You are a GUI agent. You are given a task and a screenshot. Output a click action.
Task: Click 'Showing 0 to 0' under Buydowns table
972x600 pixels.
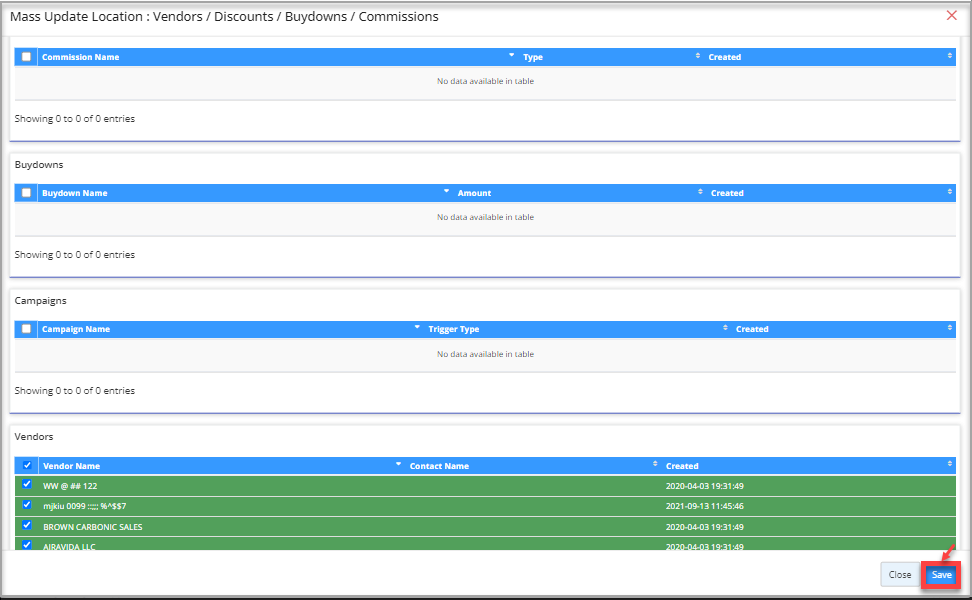click(x=75, y=255)
